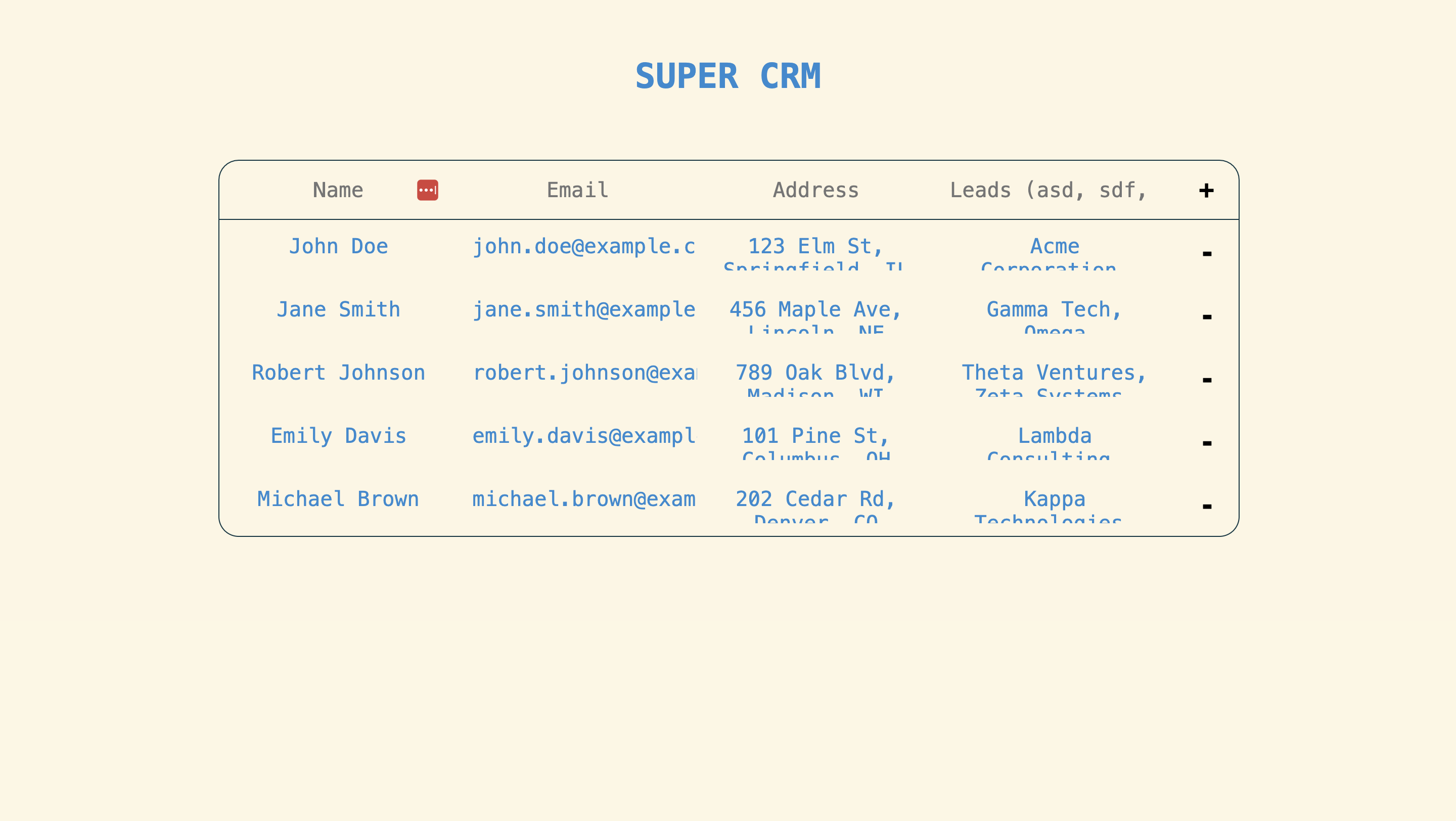The width and height of the screenshot is (1456, 821).
Task: Select jane.smith@example email cell
Action: point(585,309)
